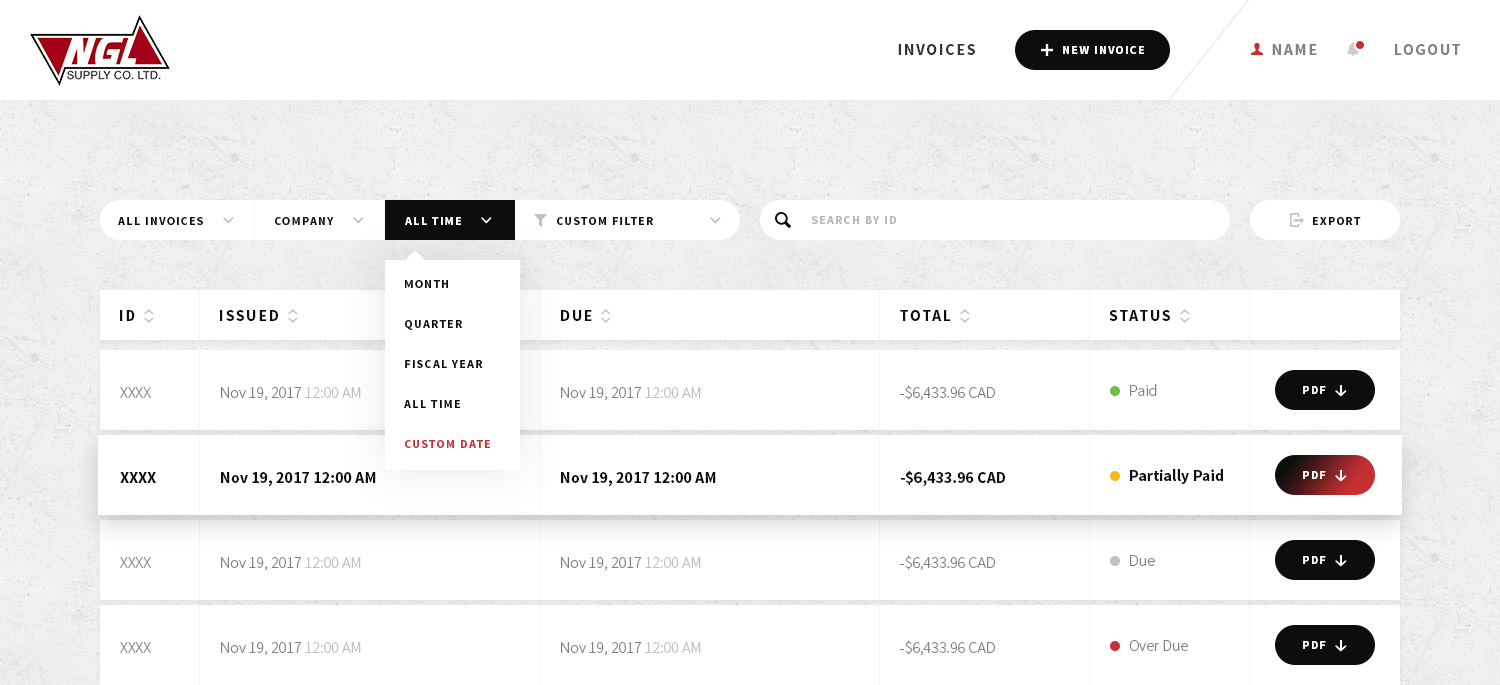1500x685 pixels.
Task: Click the Due column sort arrows
Action: [x=606, y=316]
